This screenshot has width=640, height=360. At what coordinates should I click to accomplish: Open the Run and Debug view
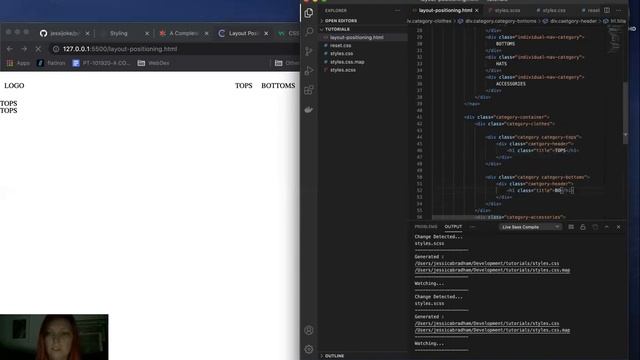point(309,71)
